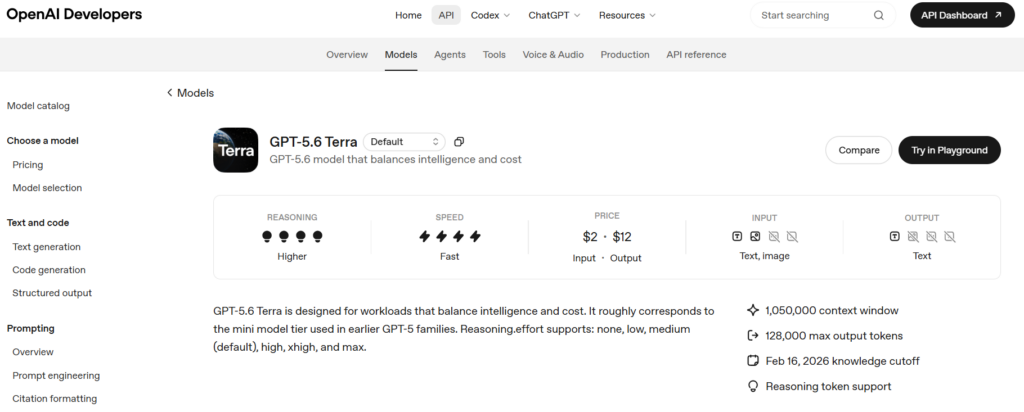Click Try in Playground button

tap(950, 150)
